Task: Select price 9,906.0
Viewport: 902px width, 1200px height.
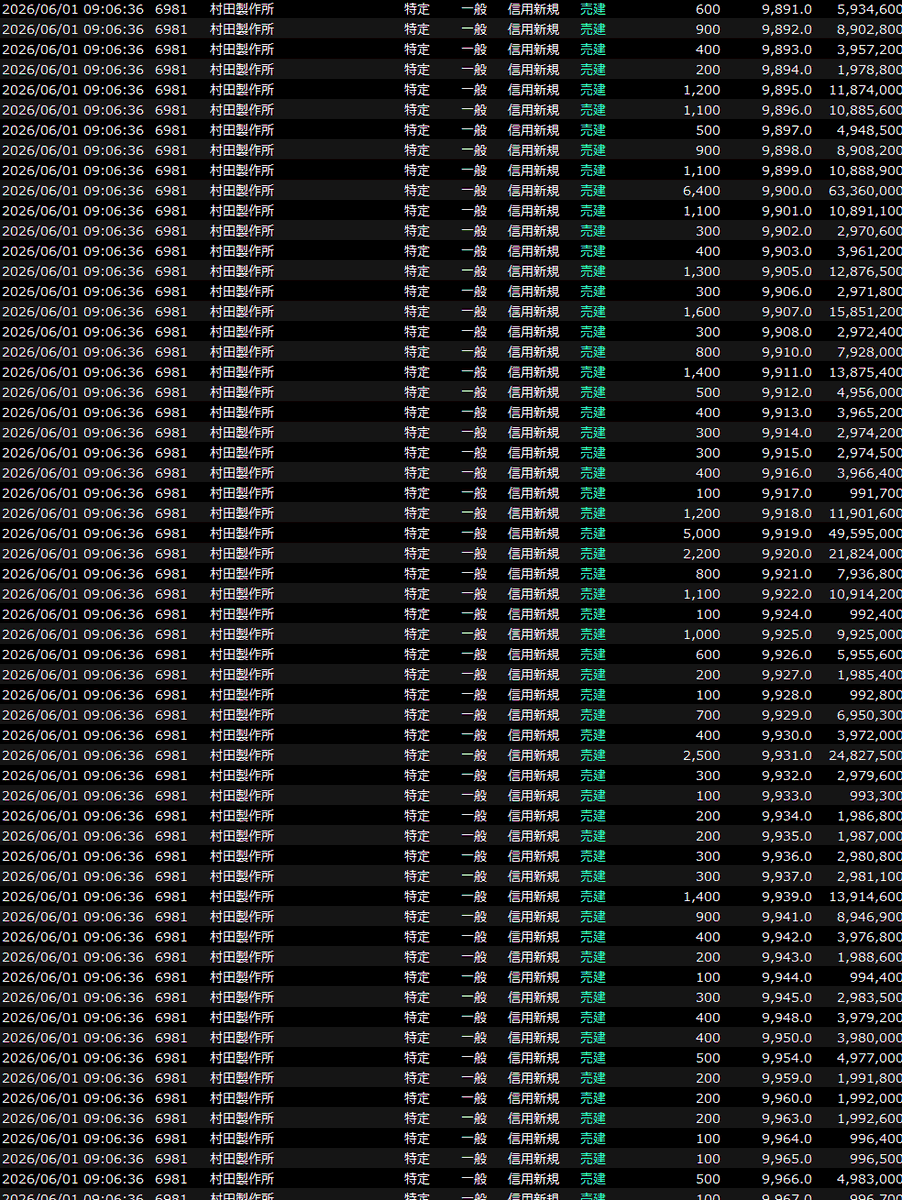Action: pyautogui.click(x=786, y=291)
